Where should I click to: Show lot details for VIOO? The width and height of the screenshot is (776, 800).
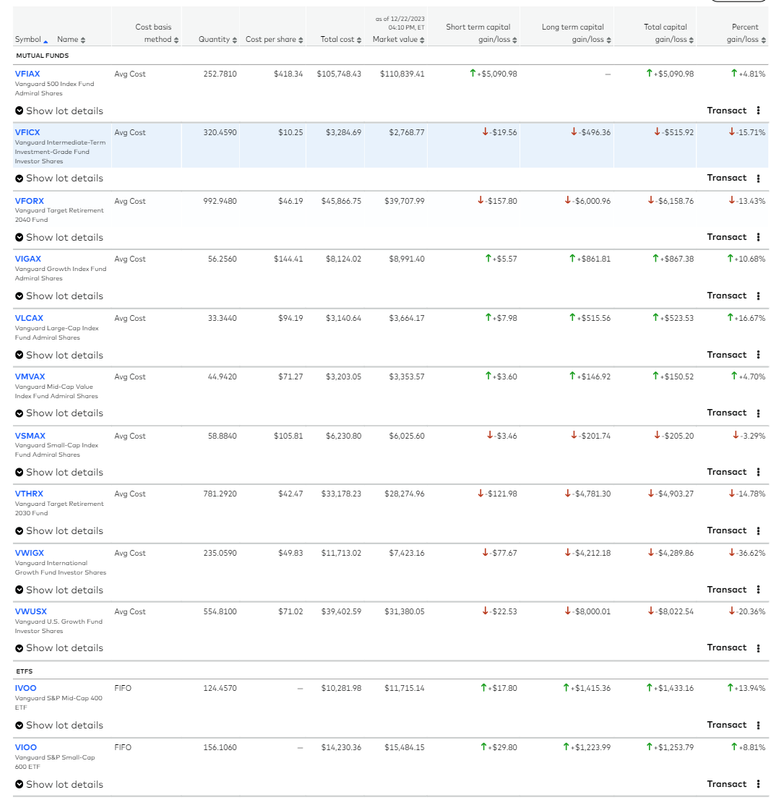tap(59, 784)
